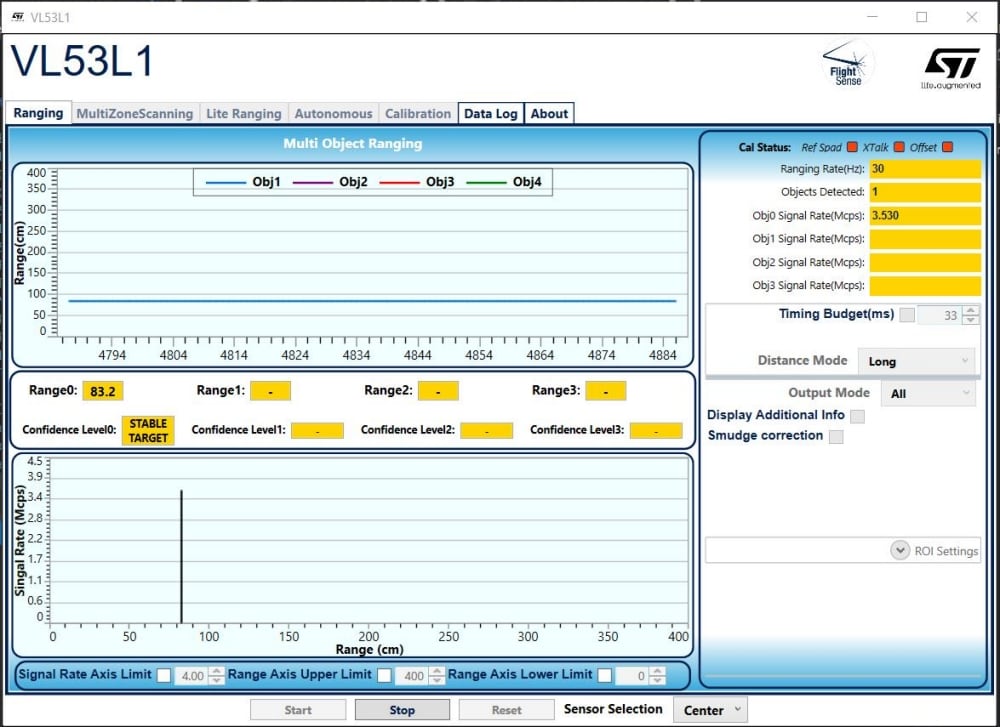1000x727 pixels.
Task: Click the STABLE TARGET confidence level box
Action: tap(148, 430)
